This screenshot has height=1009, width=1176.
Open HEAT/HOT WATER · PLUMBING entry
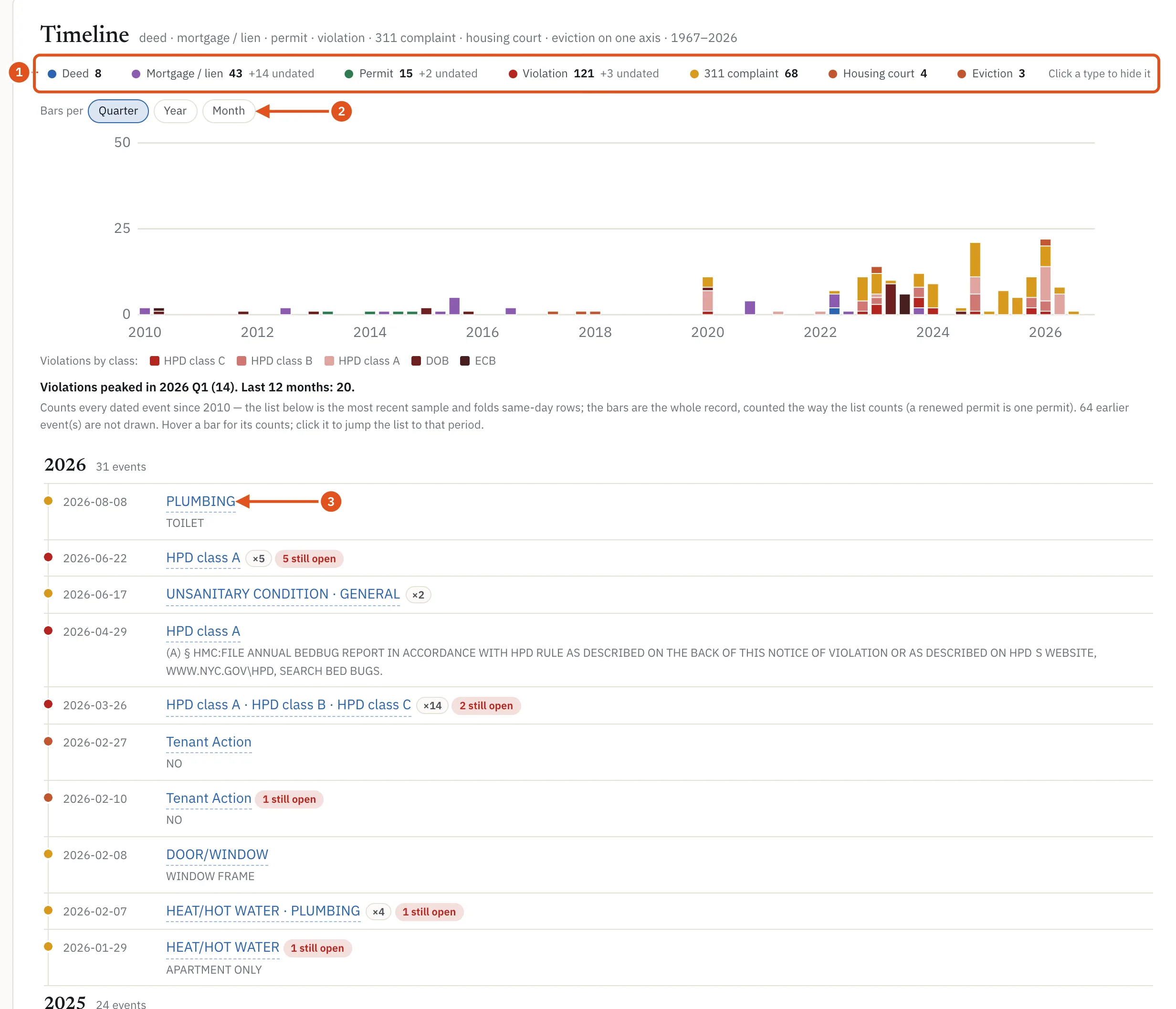(263, 911)
